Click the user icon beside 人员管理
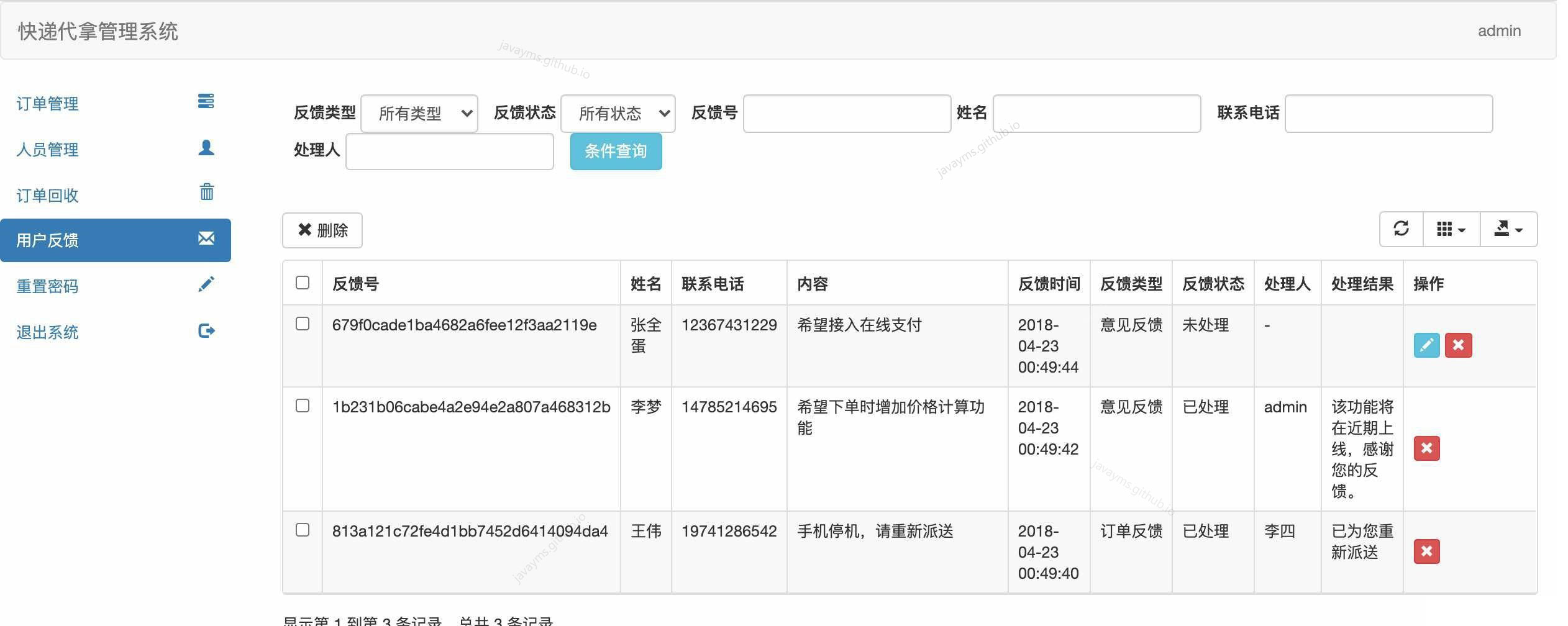The height and width of the screenshot is (626, 1568). 206,147
